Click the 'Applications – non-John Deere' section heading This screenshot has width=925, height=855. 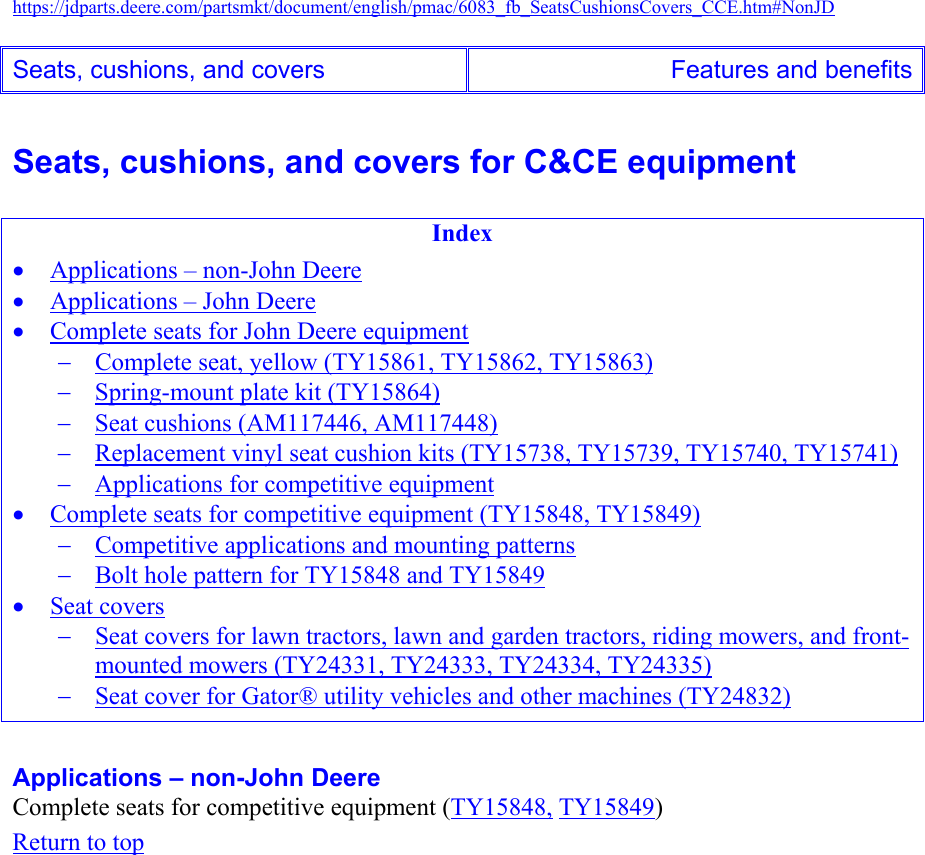pos(196,778)
